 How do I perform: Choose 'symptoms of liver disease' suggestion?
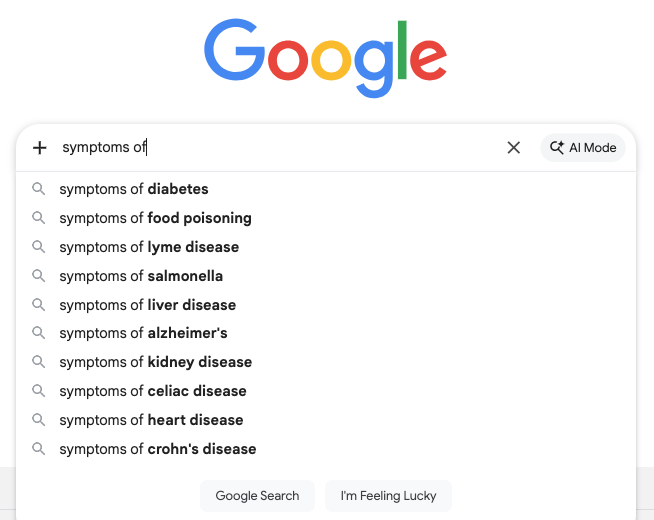[x=148, y=305]
